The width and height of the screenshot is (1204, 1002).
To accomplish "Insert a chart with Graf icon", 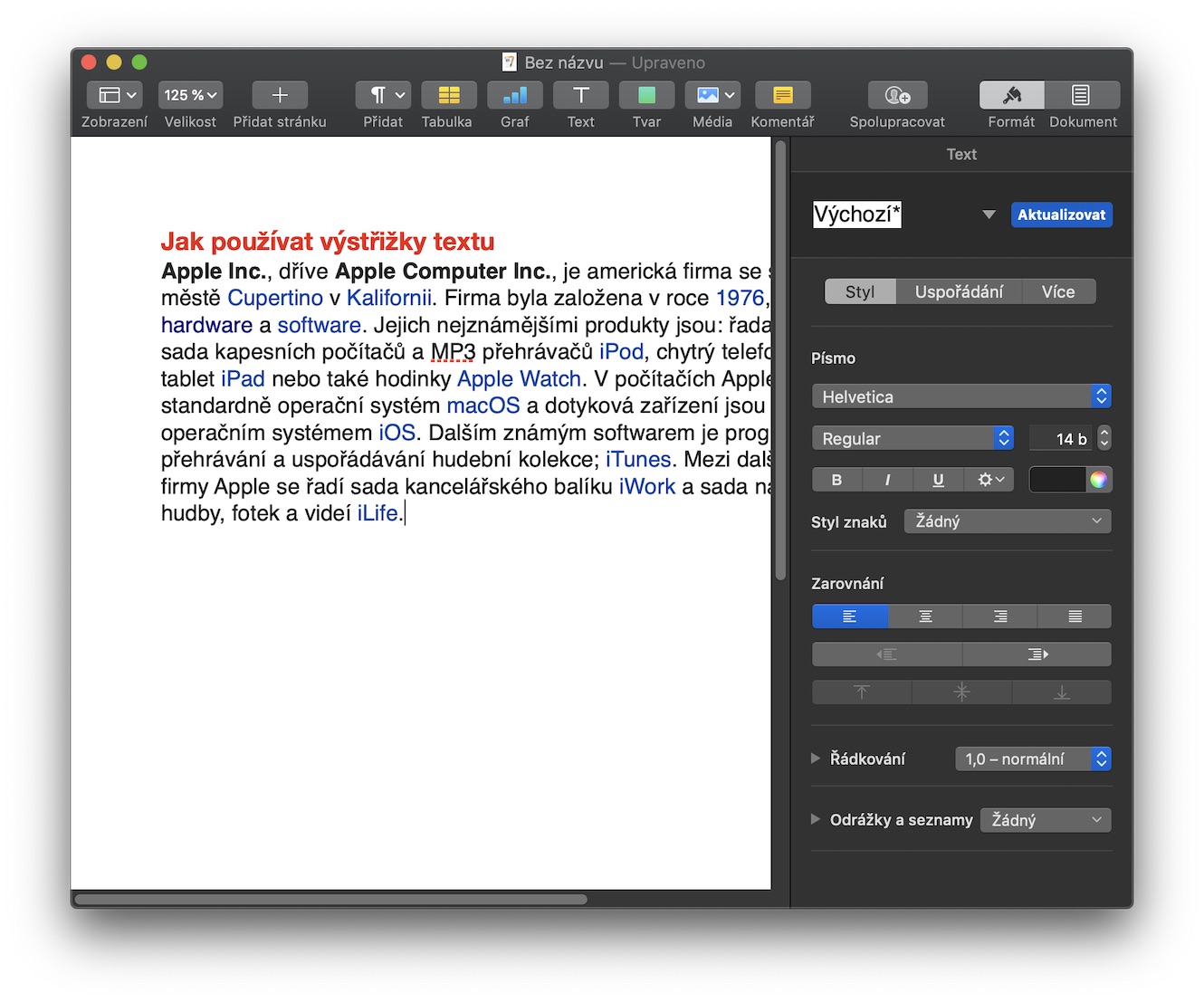I will coord(515,95).
